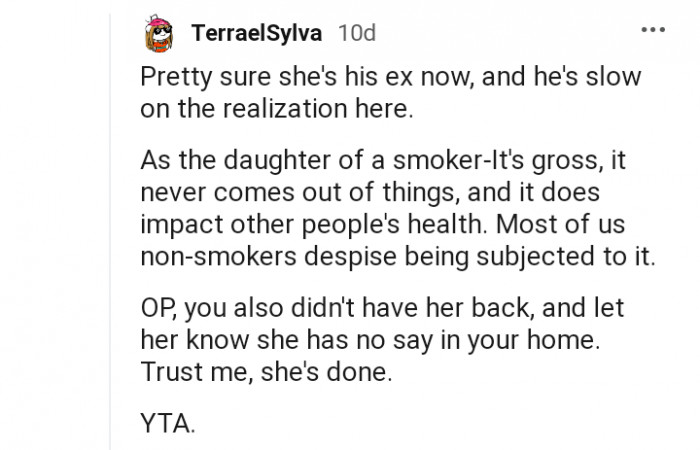Click the line 'on the realization here.'
This screenshot has width=700, height=450.
tap(275, 109)
